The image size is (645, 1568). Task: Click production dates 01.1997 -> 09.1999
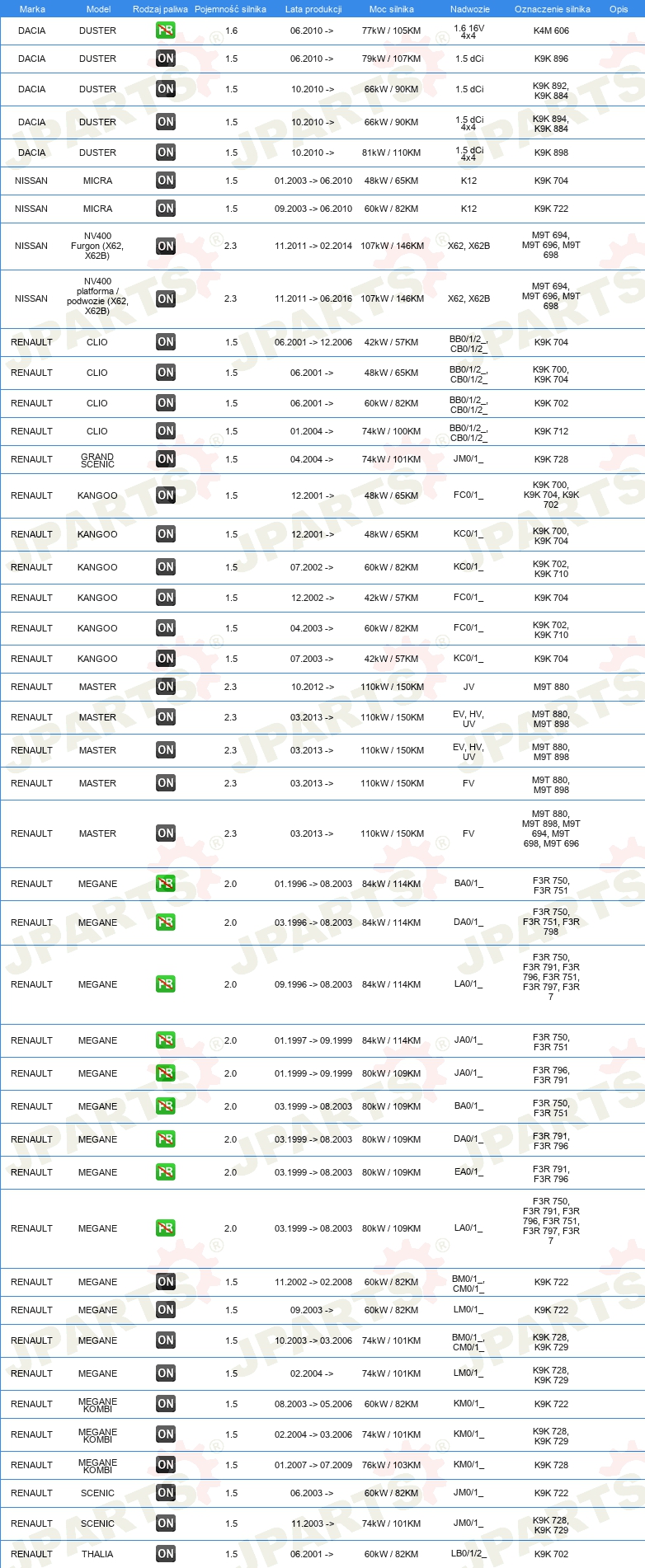(313, 1040)
